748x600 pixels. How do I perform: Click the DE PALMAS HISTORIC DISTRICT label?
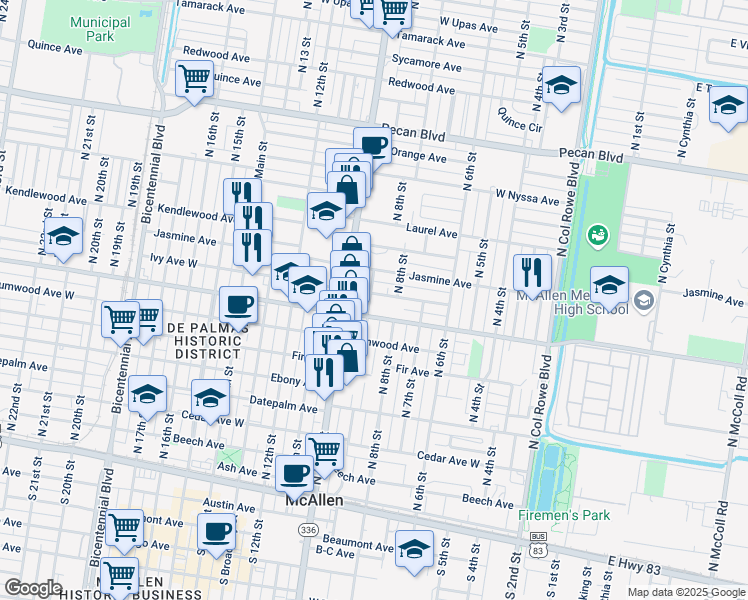point(206,341)
